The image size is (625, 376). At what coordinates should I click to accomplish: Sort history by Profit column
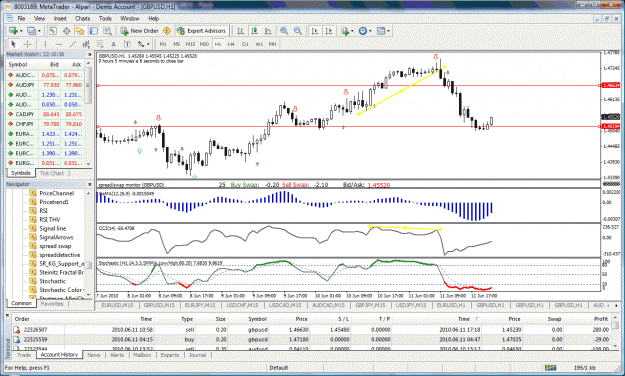pyautogui.click(x=601, y=319)
